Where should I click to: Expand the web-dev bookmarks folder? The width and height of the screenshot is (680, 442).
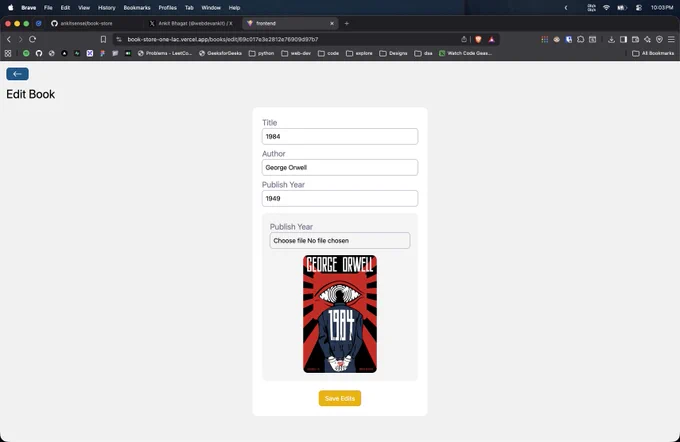pyautogui.click(x=296, y=53)
